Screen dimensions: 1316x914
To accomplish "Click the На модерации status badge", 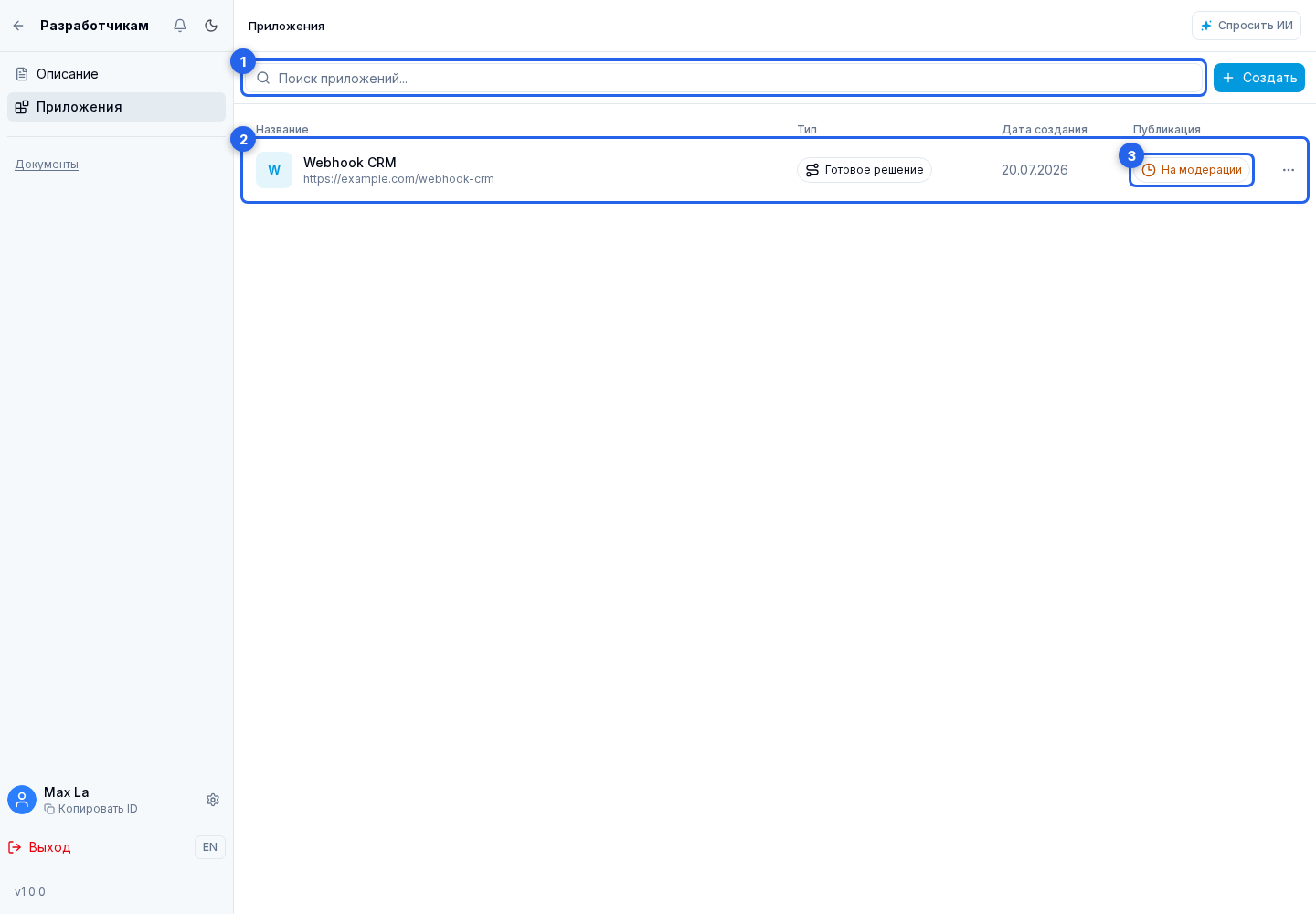I will [x=1192, y=170].
